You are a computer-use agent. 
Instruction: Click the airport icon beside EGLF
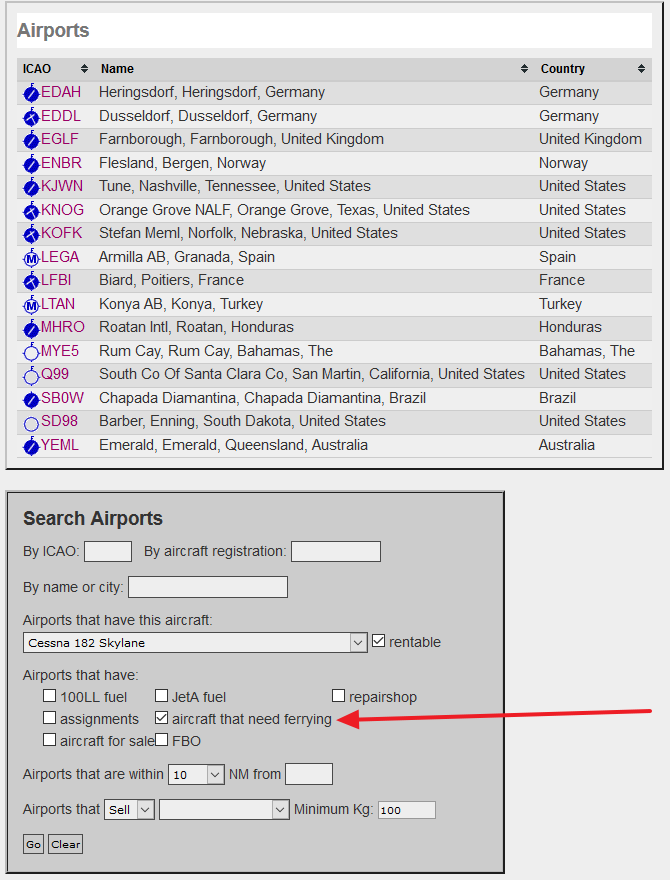tap(31, 140)
